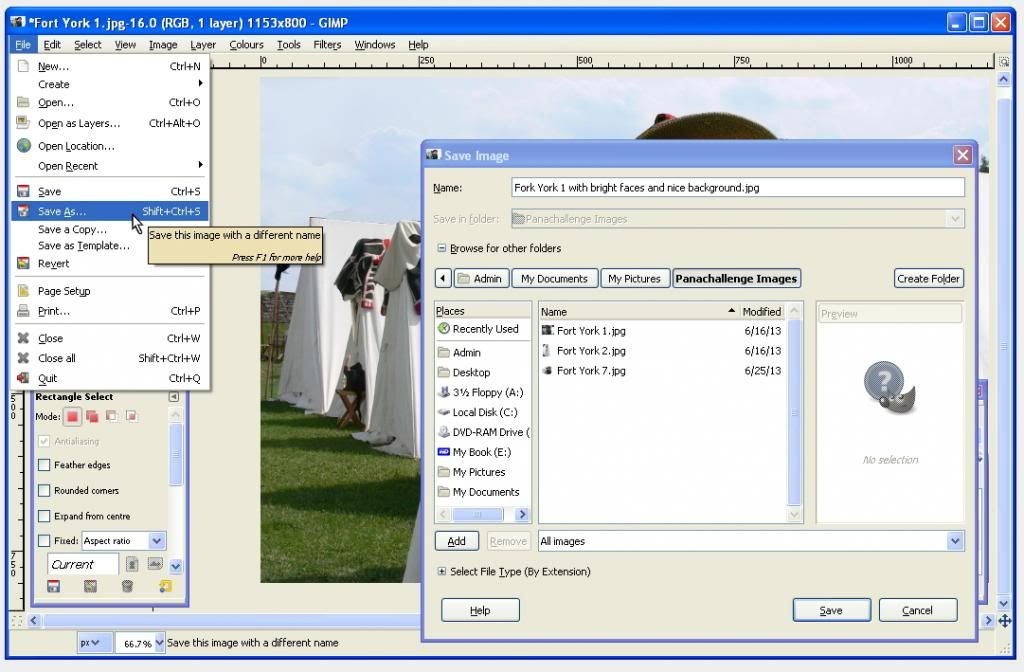Select Fort York 2.jpg file
The width and height of the screenshot is (1024, 672).
coord(663,351)
